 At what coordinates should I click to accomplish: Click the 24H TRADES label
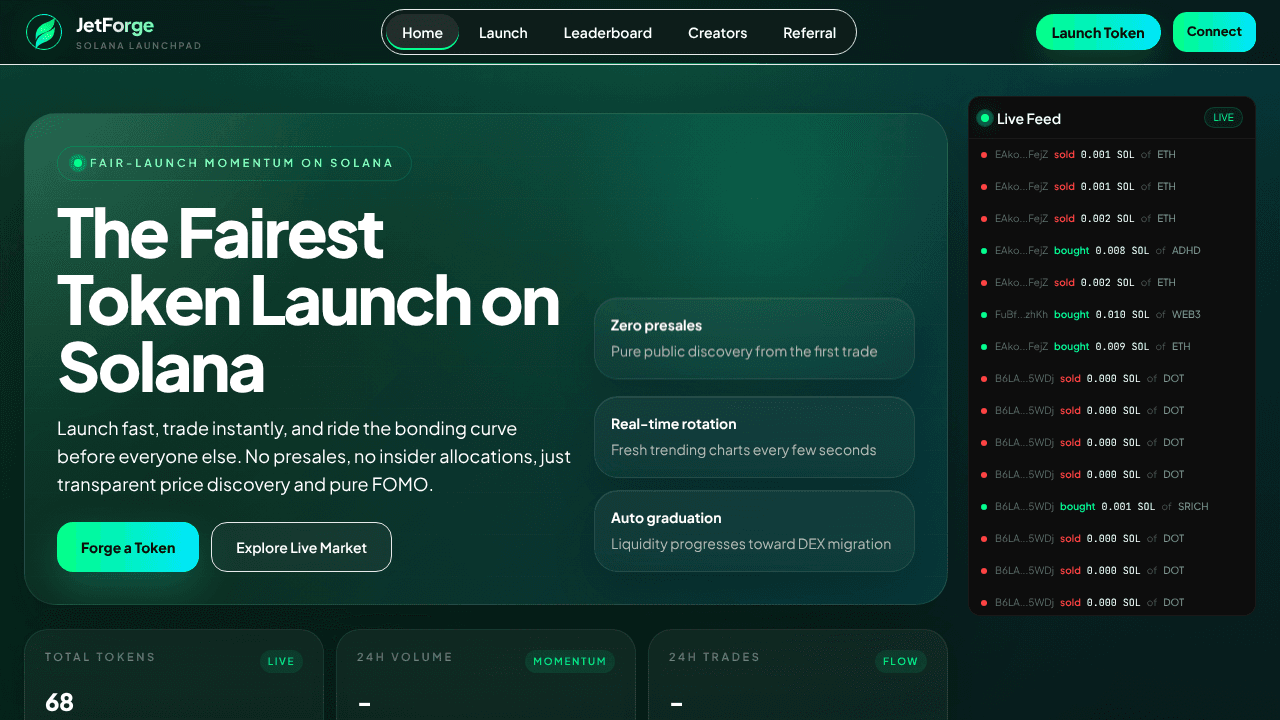[x=714, y=657]
